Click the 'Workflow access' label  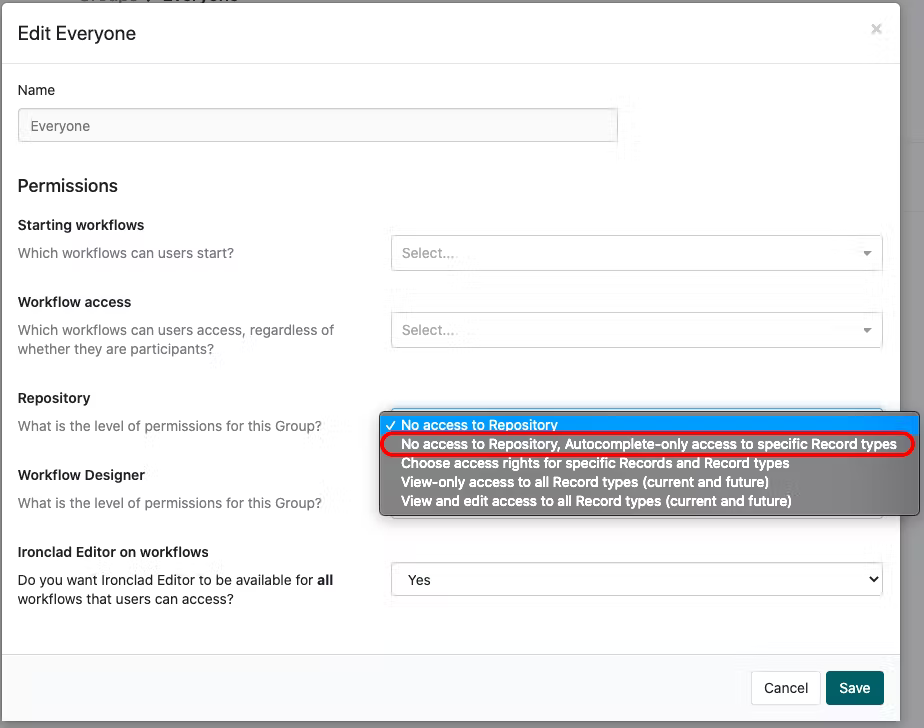74,302
